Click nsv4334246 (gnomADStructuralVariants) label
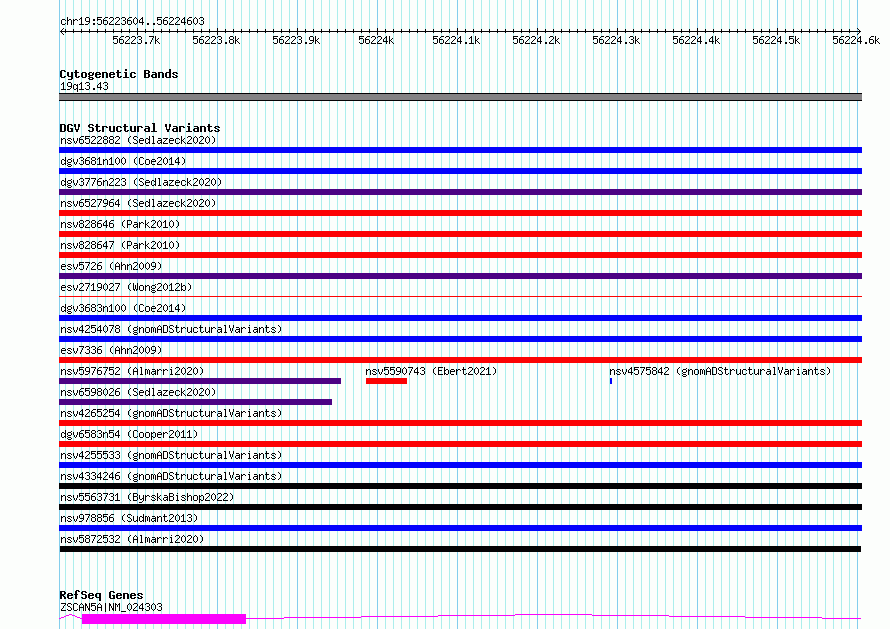This screenshot has height=629, width=890. tap(171, 476)
